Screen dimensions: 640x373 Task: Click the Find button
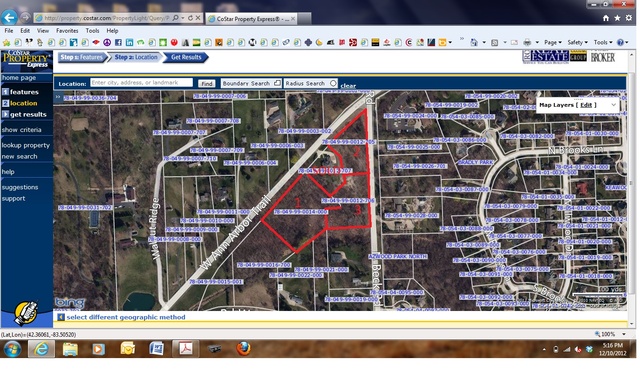click(x=207, y=83)
